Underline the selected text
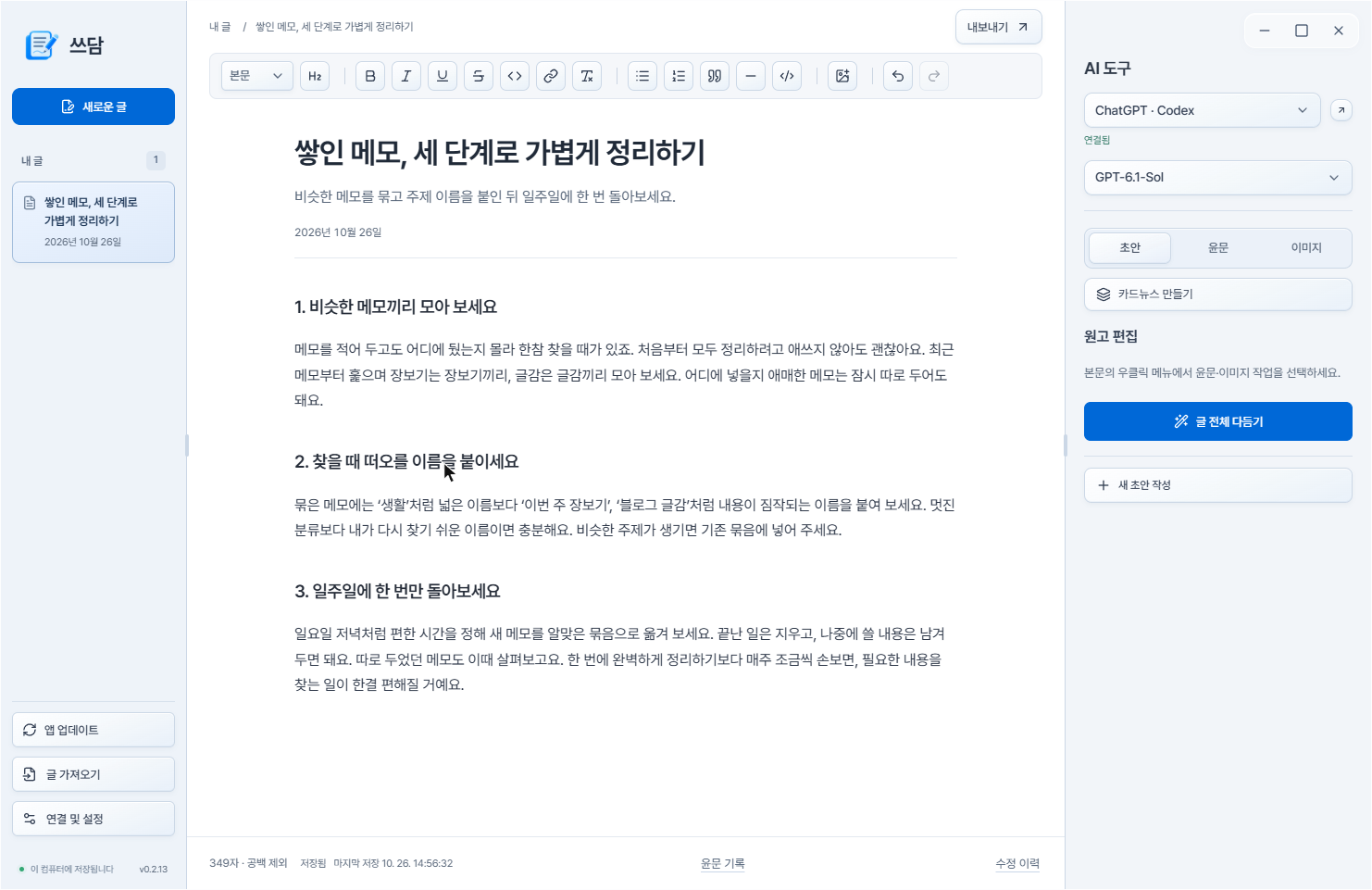The width and height of the screenshot is (1372, 890). pyautogui.click(x=443, y=76)
